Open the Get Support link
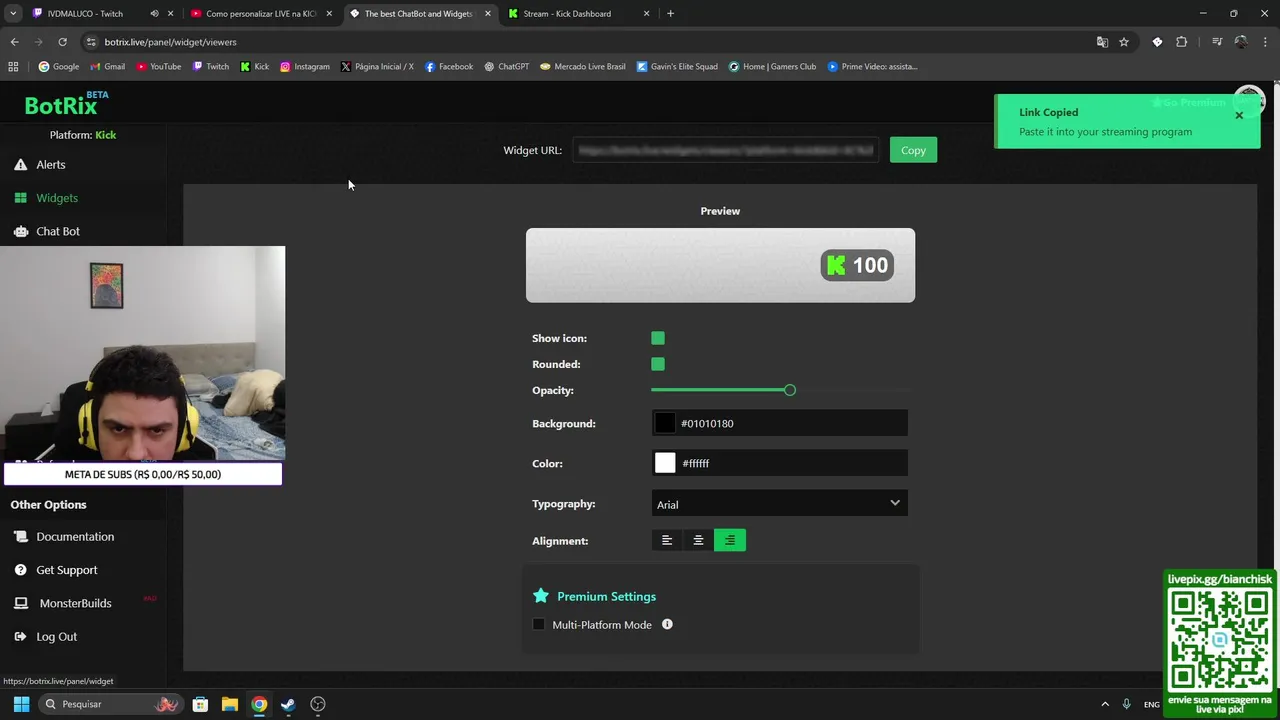The image size is (1280, 720). click(67, 570)
